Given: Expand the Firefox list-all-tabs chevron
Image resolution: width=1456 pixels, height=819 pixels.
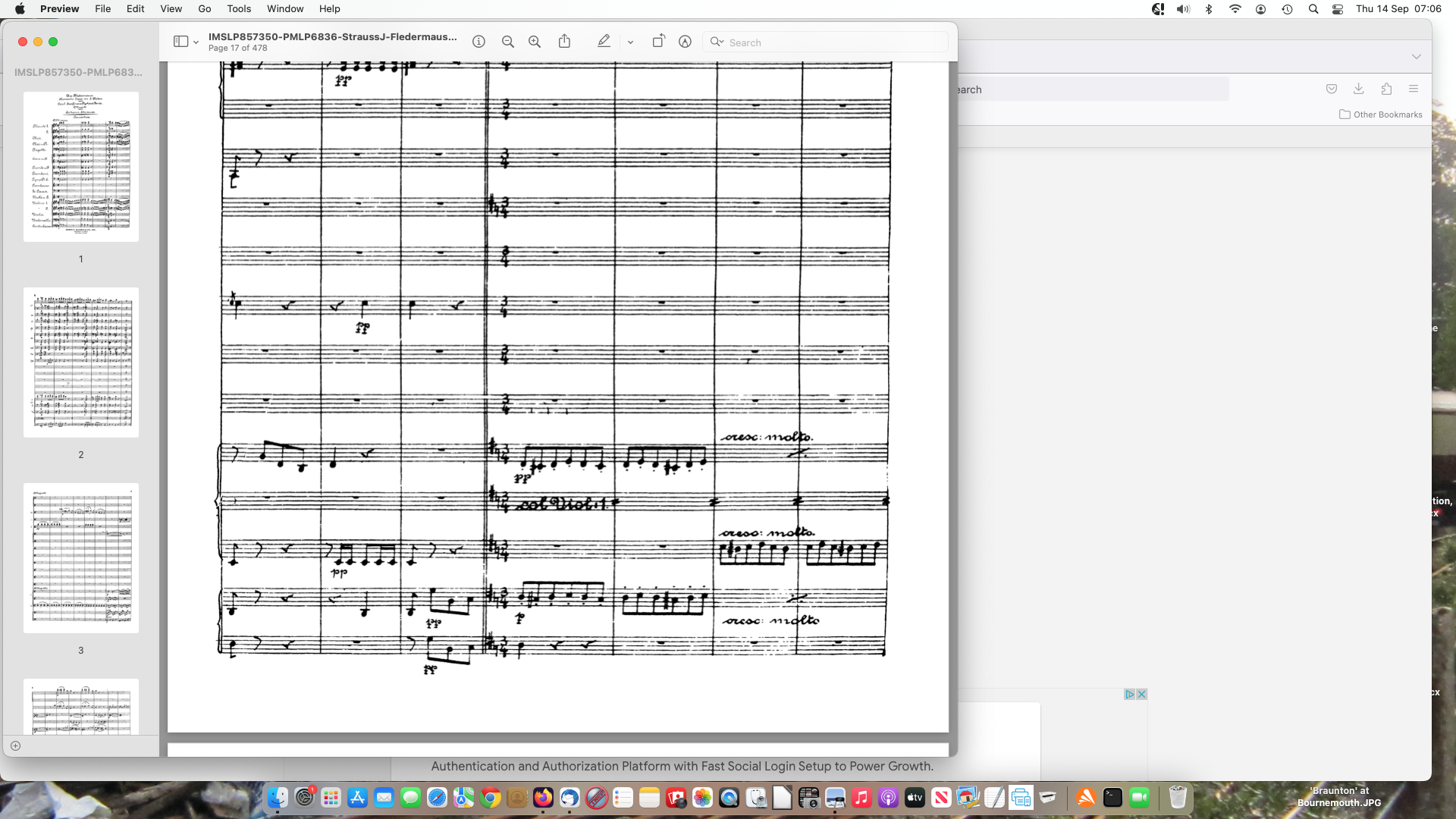Looking at the screenshot, I should 1416,57.
